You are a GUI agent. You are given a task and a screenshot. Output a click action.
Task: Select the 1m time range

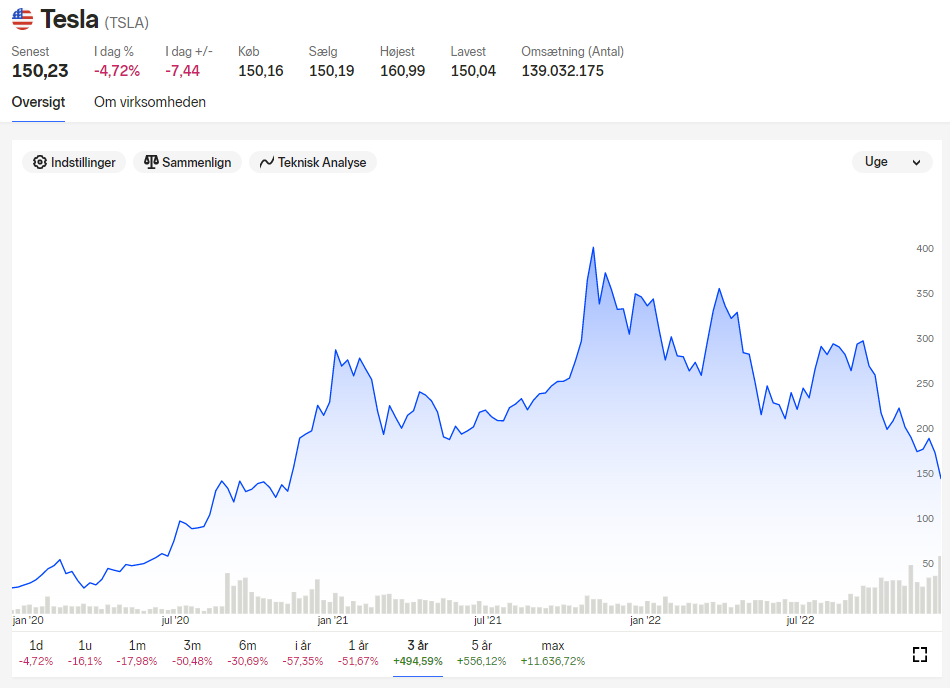pyautogui.click(x=137, y=653)
